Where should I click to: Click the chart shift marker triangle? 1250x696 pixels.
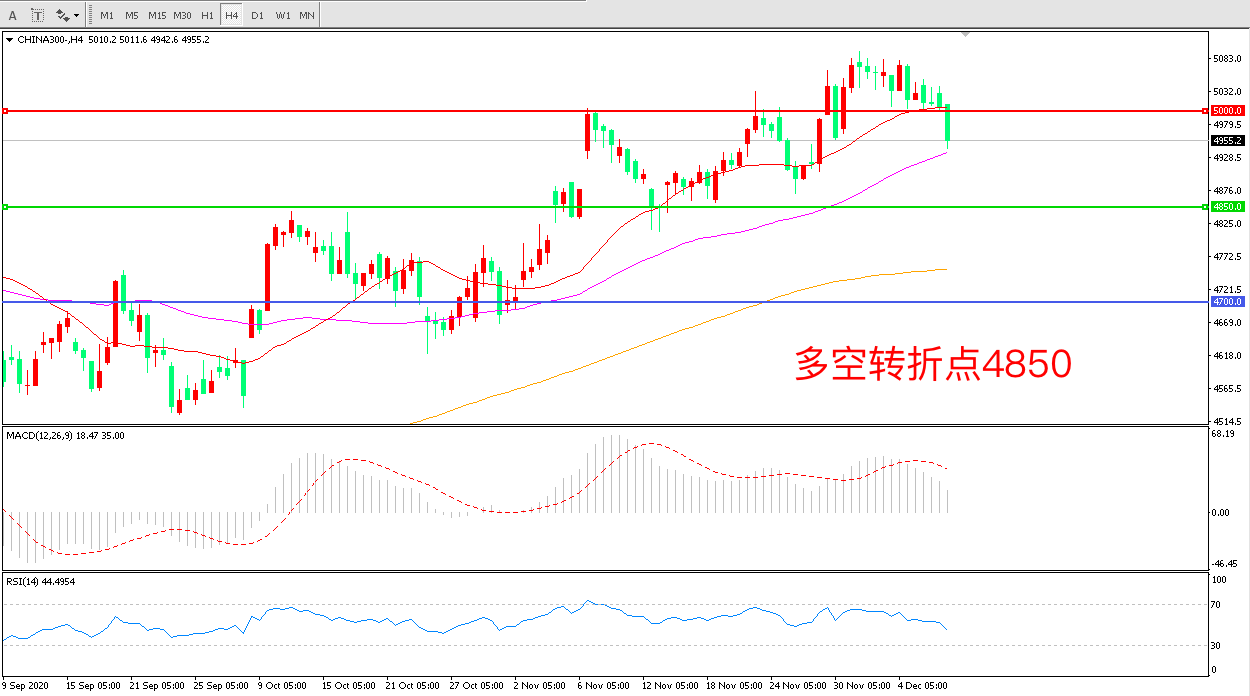(965, 34)
